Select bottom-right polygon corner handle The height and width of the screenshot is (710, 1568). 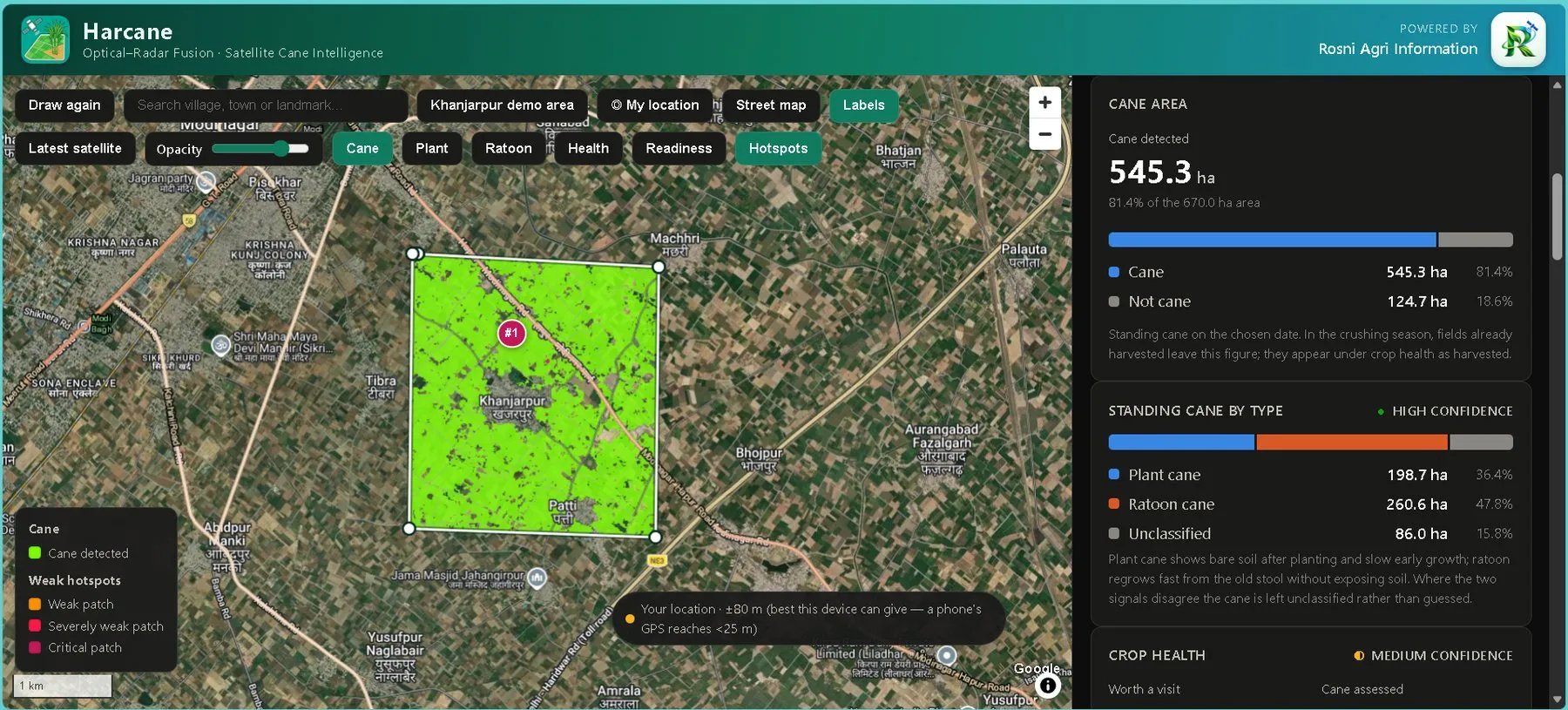[x=656, y=537]
